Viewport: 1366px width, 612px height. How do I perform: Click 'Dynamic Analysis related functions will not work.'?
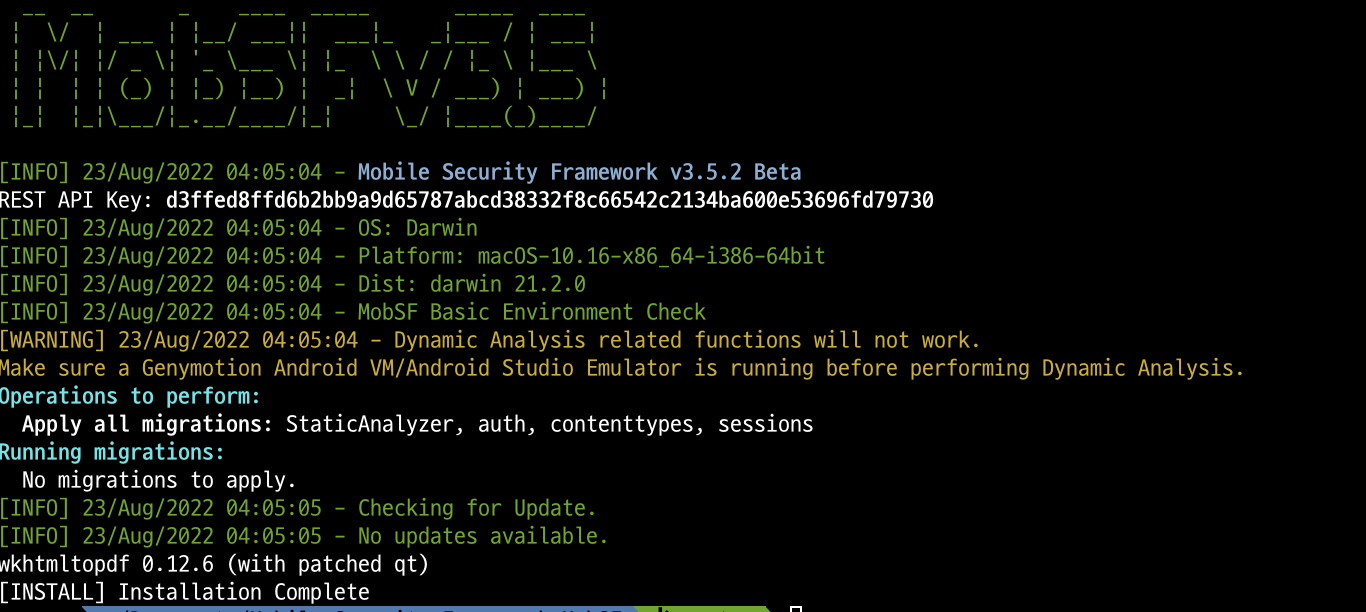[688, 340]
